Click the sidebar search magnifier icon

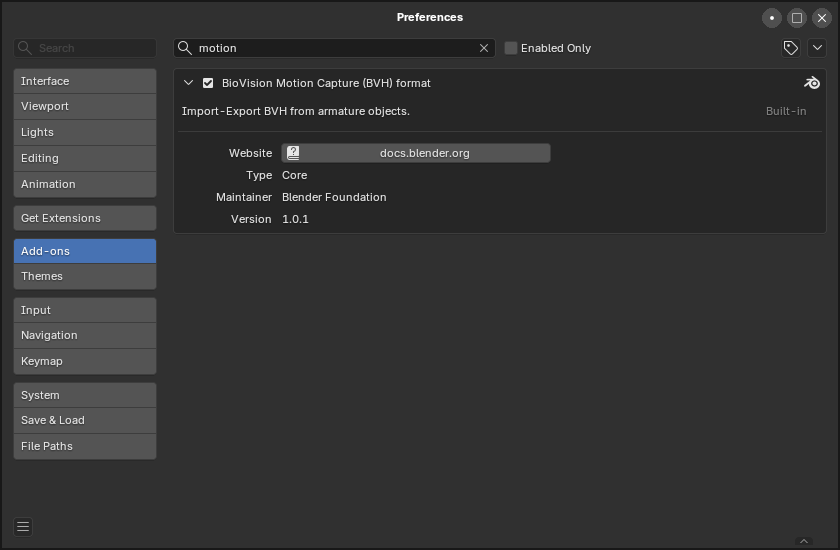[x=25, y=48]
